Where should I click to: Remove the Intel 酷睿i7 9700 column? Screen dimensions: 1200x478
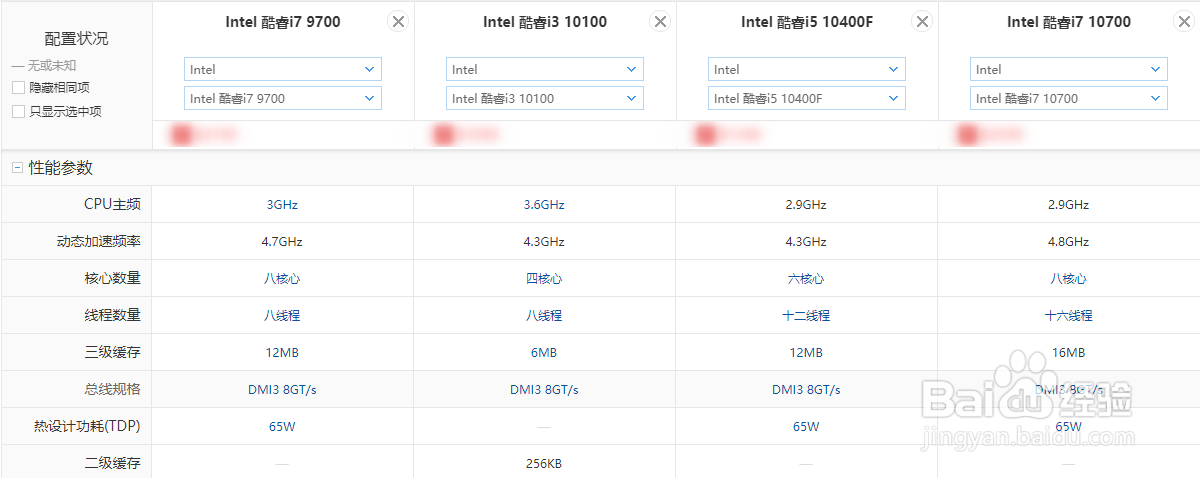(x=398, y=22)
